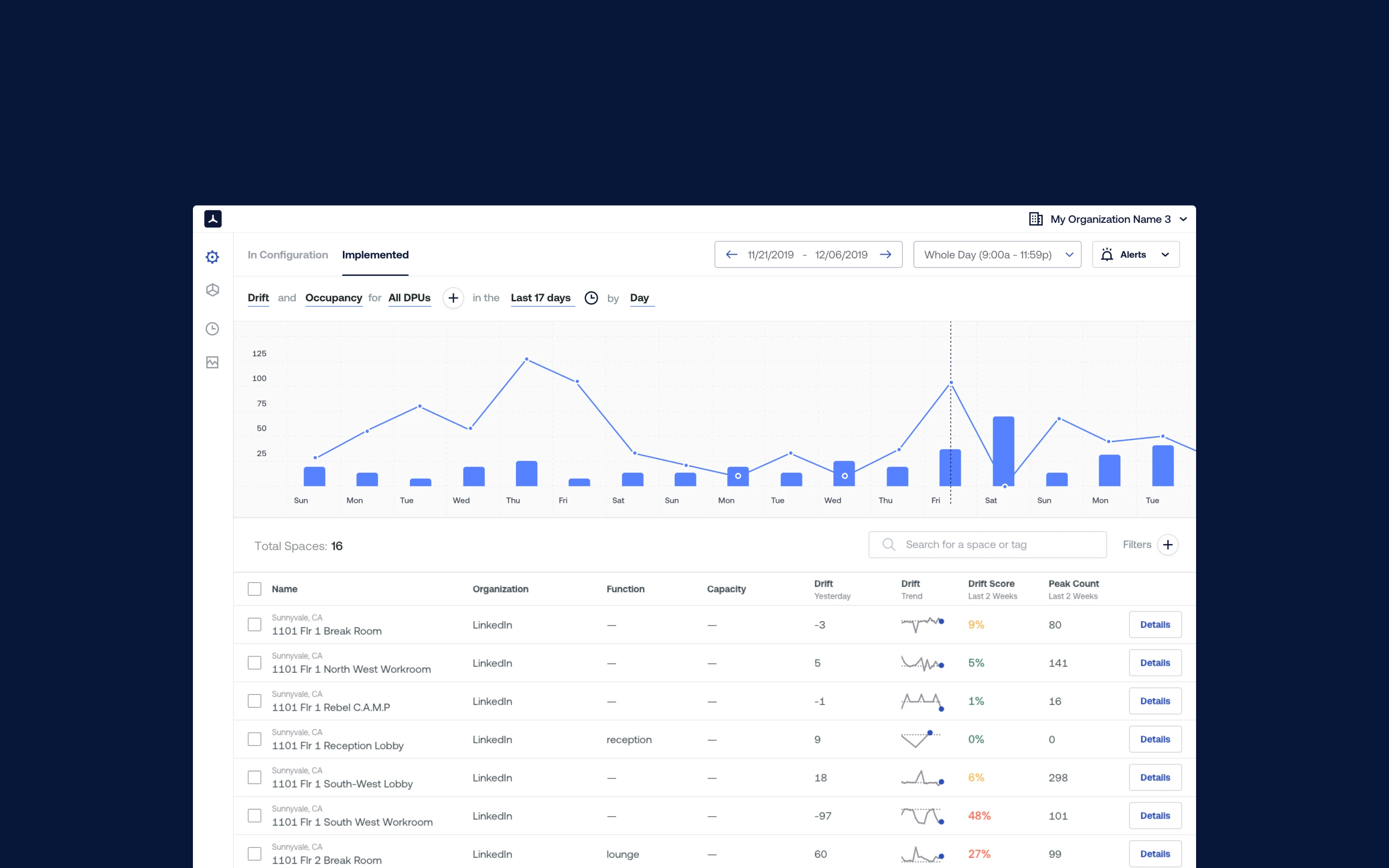Screen dimensions: 1389x868
Task: Switch to the In Configuration tab
Action: pyautogui.click(x=287, y=255)
